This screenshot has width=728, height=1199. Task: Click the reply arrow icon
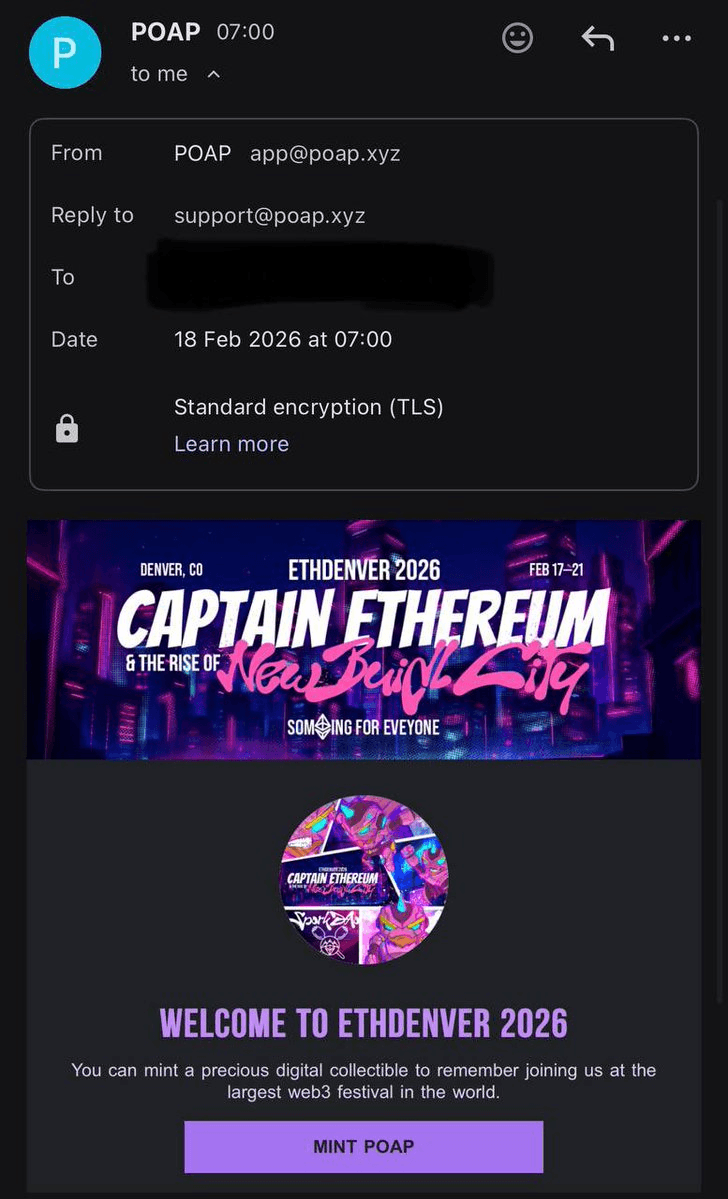click(x=597, y=39)
